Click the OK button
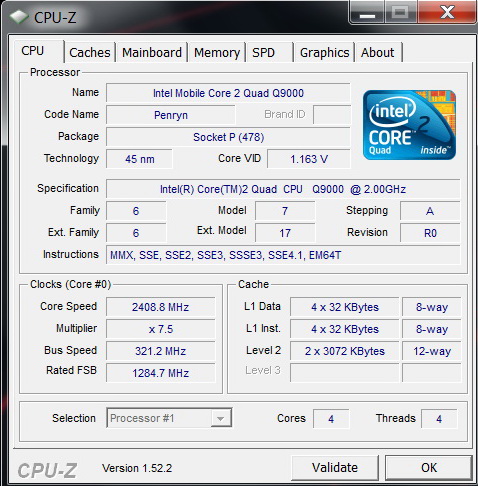 [429, 468]
